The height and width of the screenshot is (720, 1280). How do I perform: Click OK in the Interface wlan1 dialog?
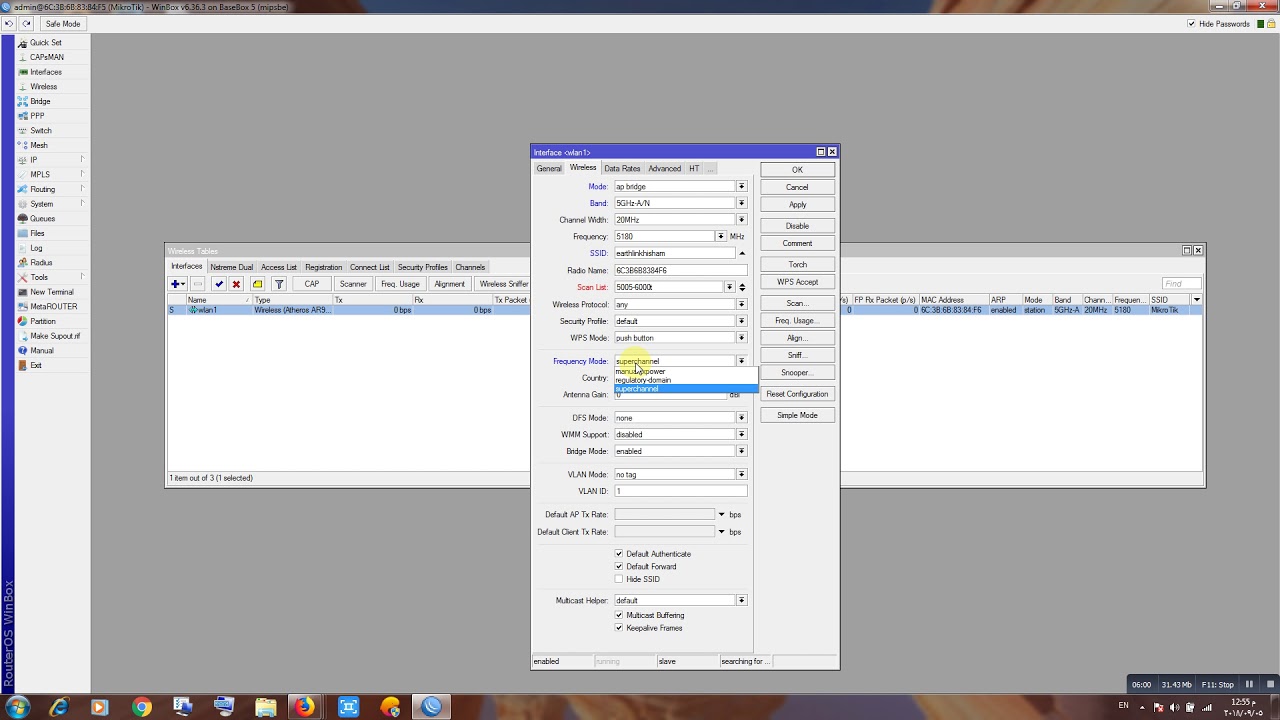pos(797,170)
